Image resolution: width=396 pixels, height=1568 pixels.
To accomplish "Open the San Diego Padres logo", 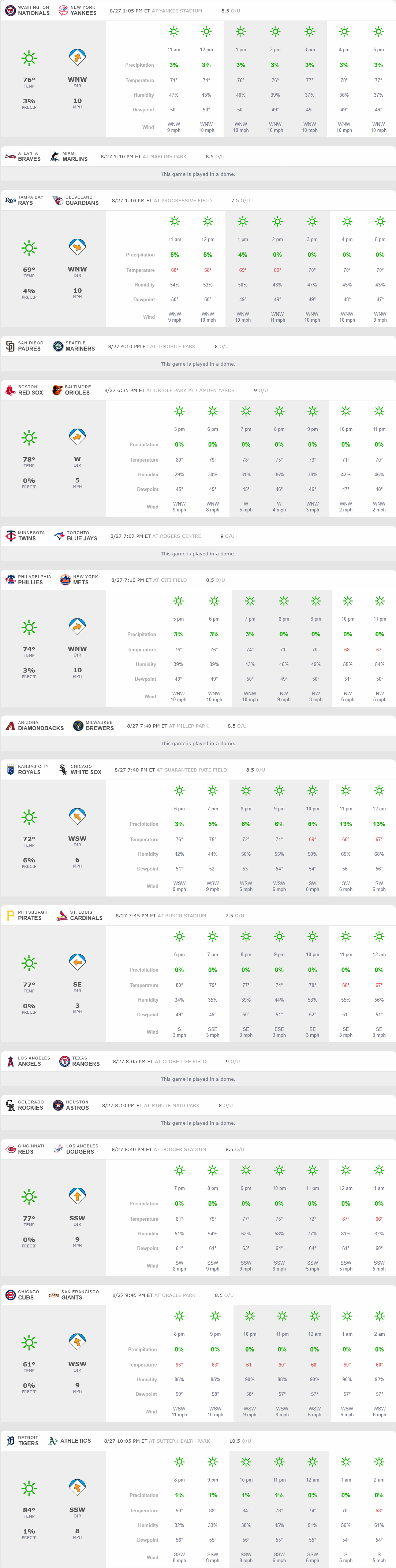I will tap(10, 346).
